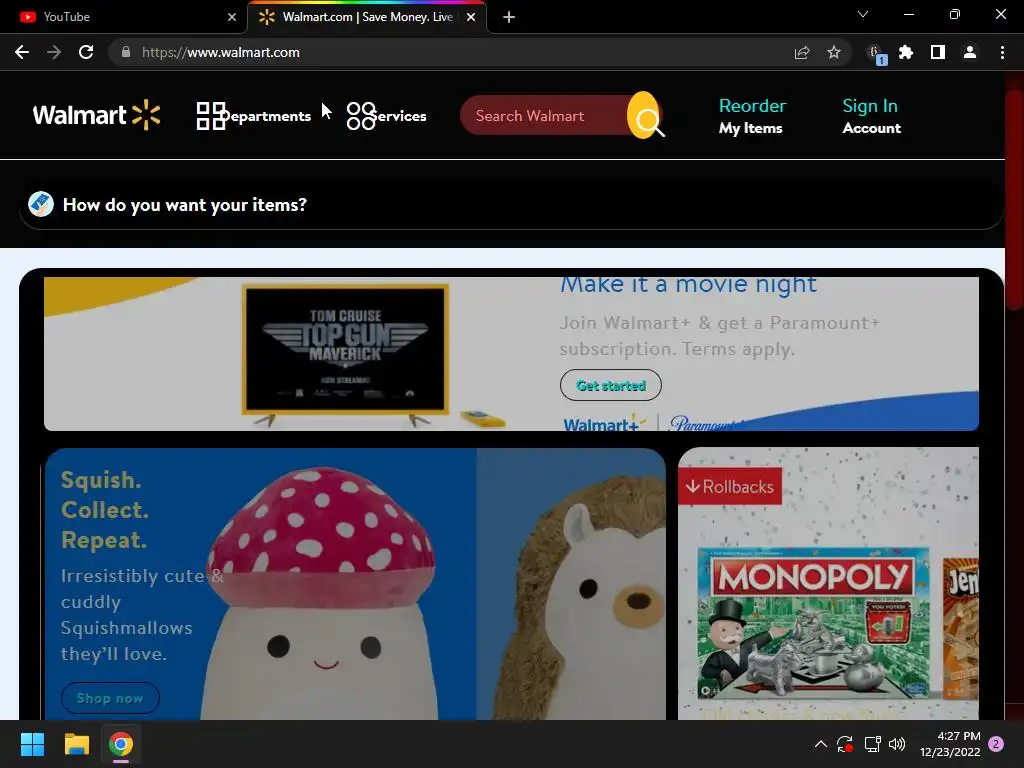The height and width of the screenshot is (768, 1024).
Task: Click the Rollbacks red badge
Action: click(x=729, y=487)
